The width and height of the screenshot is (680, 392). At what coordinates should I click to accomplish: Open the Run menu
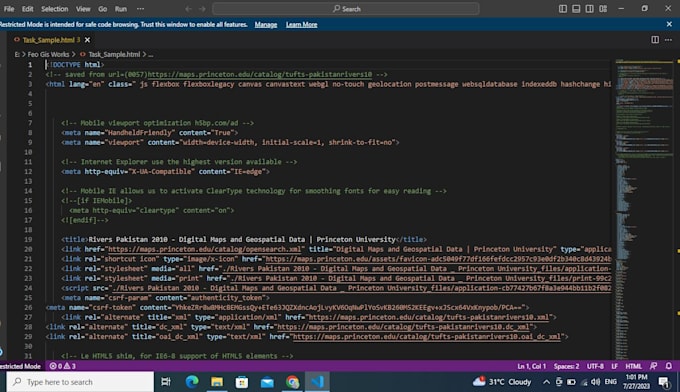[121, 9]
